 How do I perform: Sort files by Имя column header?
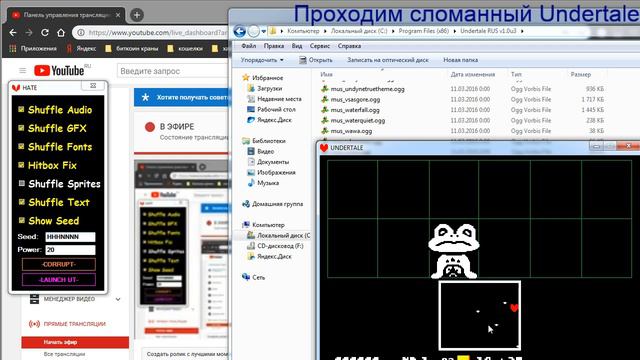coord(326,74)
